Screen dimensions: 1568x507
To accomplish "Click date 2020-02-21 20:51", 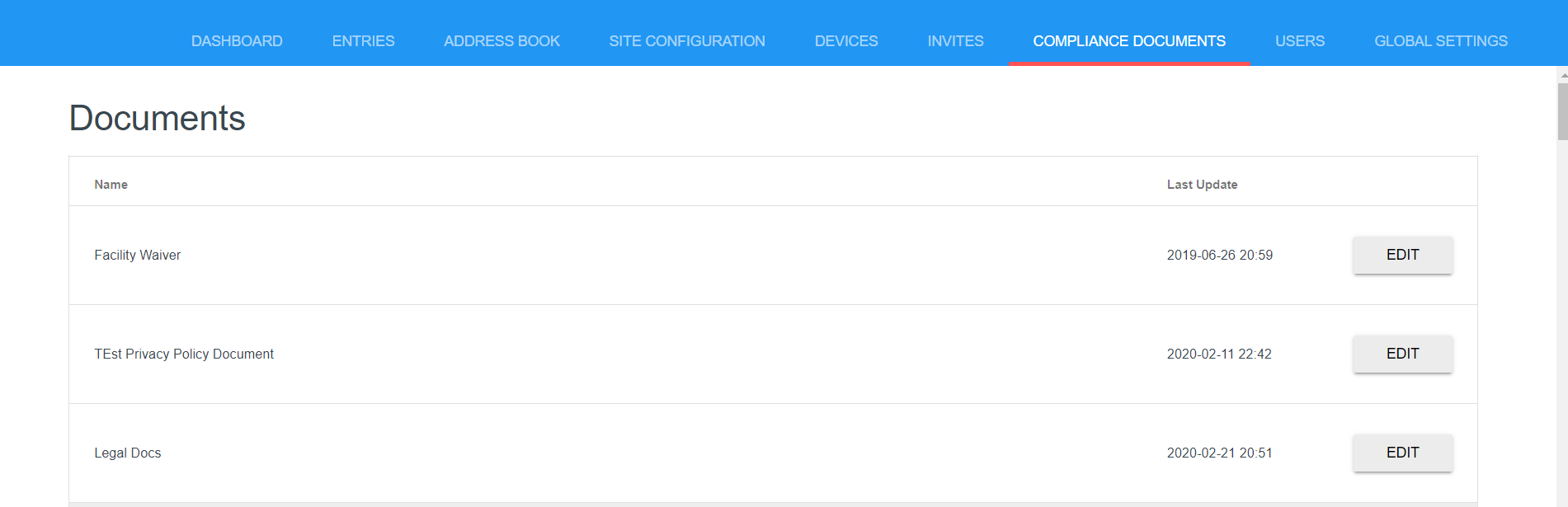I will click(x=1219, y=453).
